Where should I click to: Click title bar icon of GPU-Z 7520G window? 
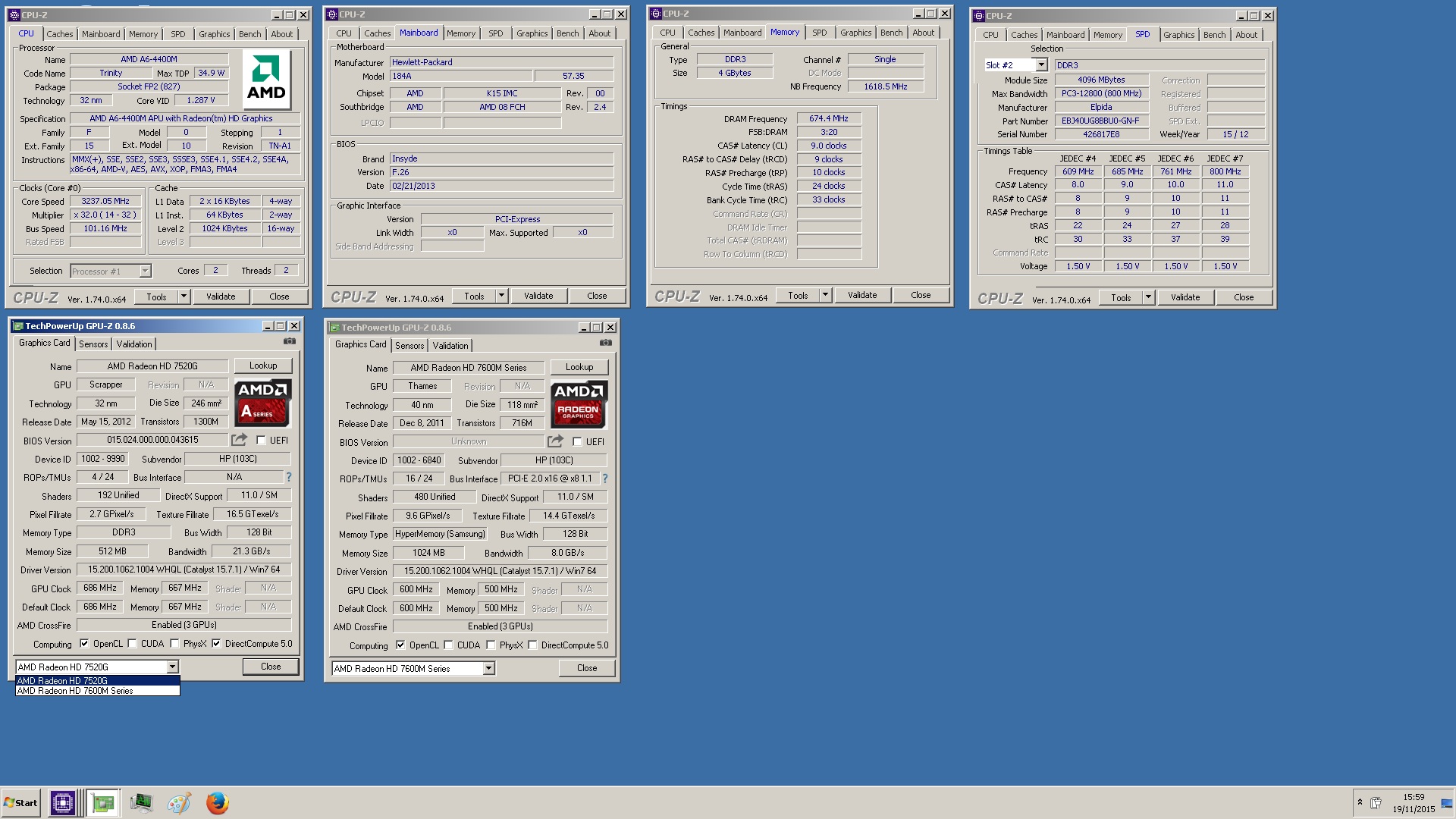click(18, 326)
